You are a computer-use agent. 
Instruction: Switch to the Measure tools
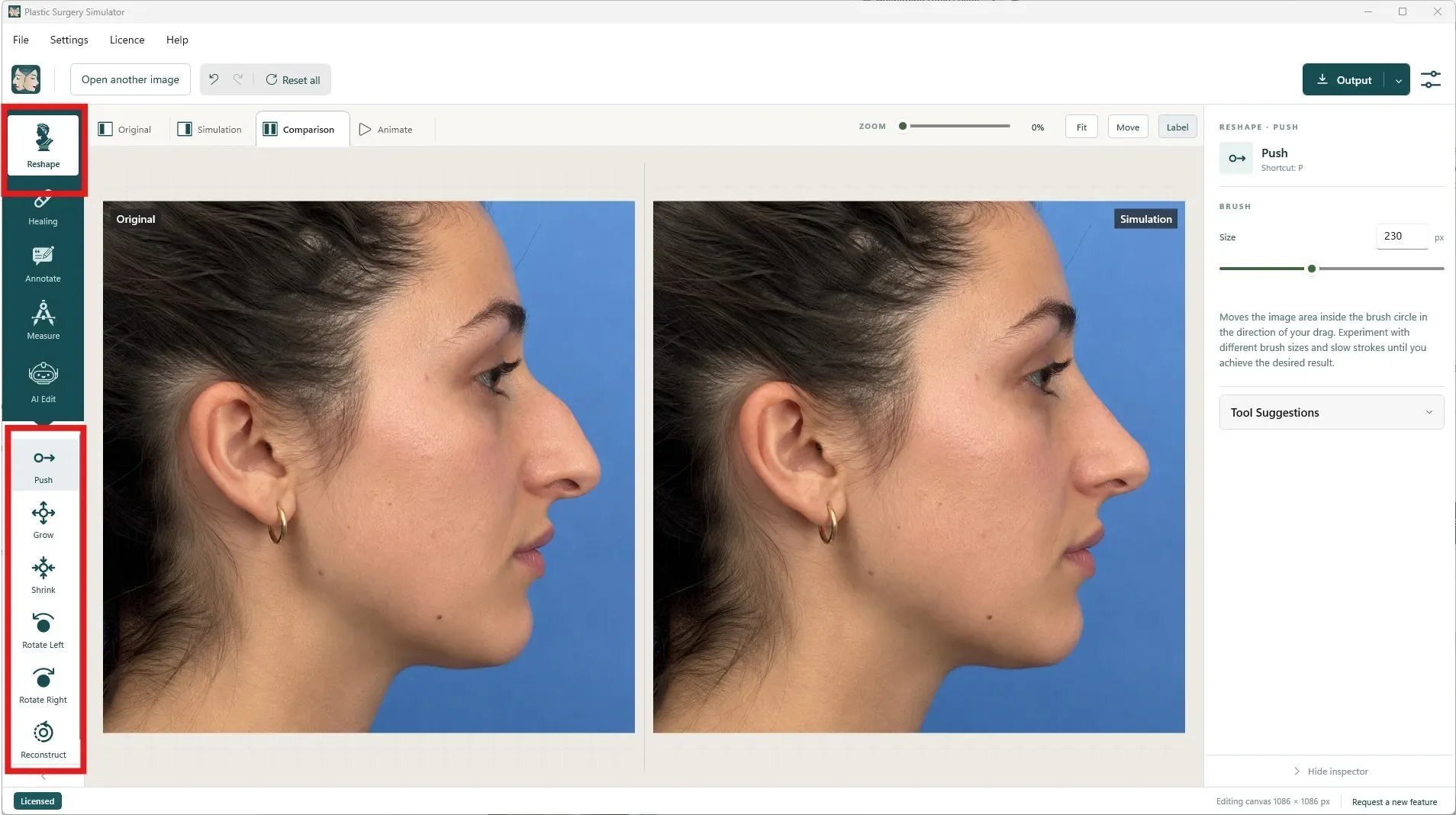pos(43,321)
